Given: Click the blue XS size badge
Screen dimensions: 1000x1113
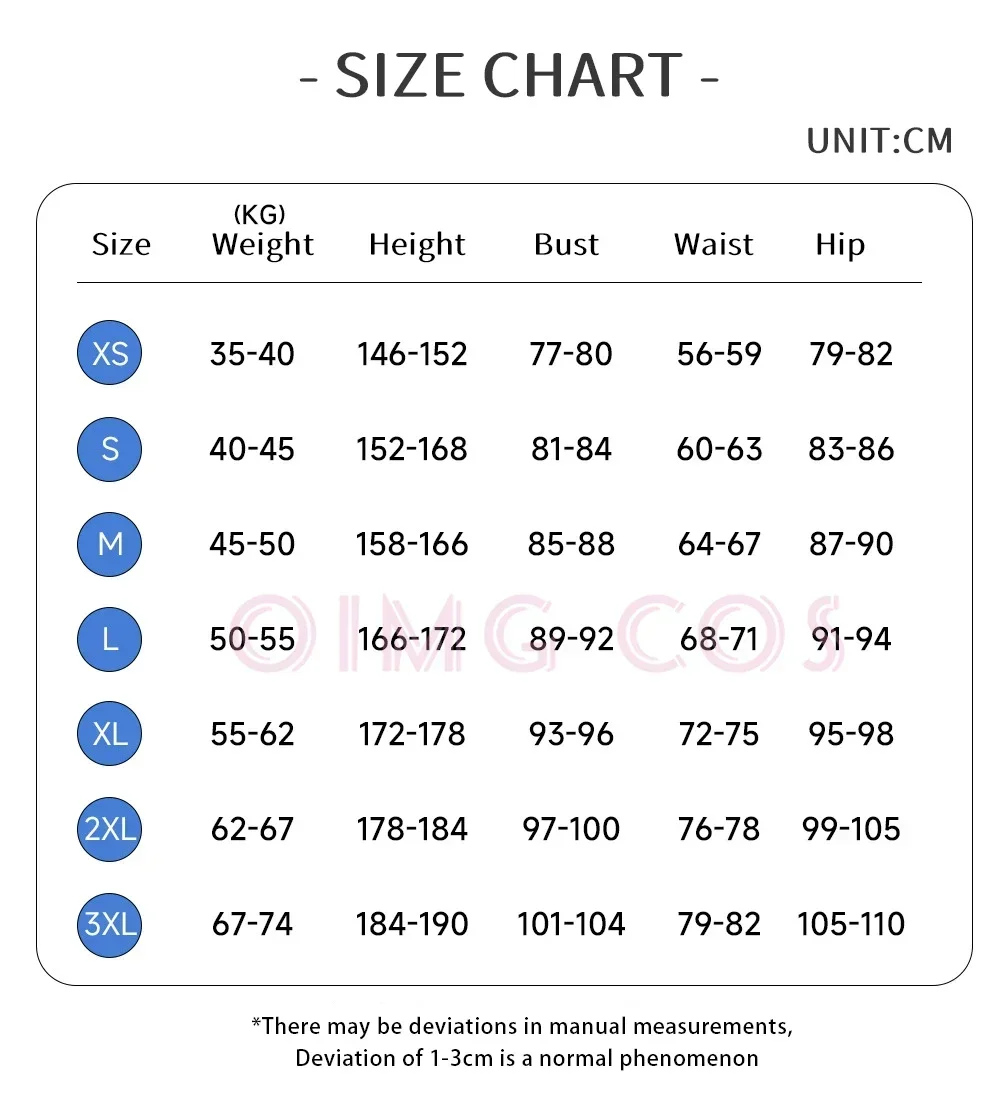Looking at the screenshot, I should tap(109, 353).
